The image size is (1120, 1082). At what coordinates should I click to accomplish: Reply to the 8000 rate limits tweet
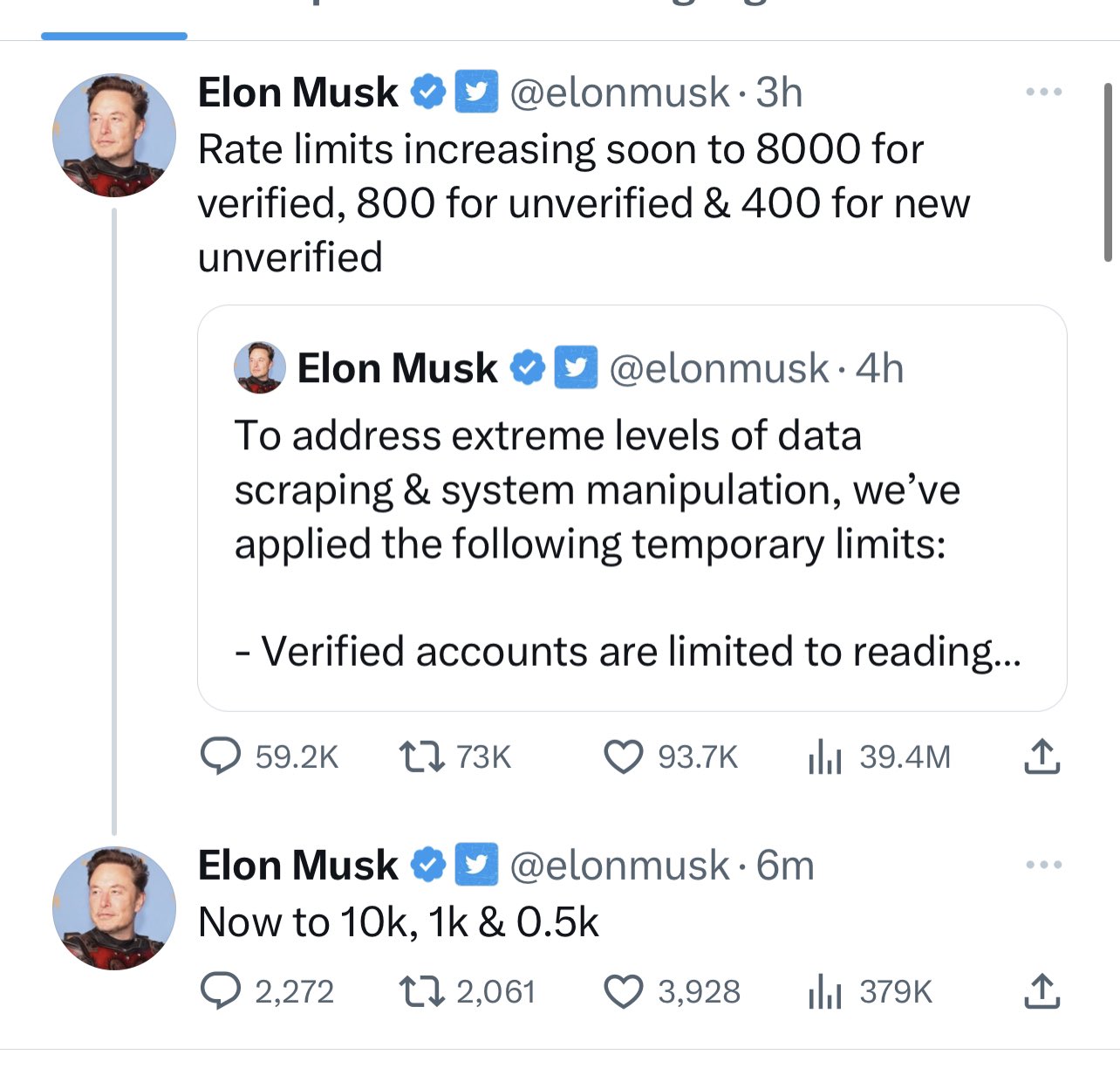click(x=221, y=757)
